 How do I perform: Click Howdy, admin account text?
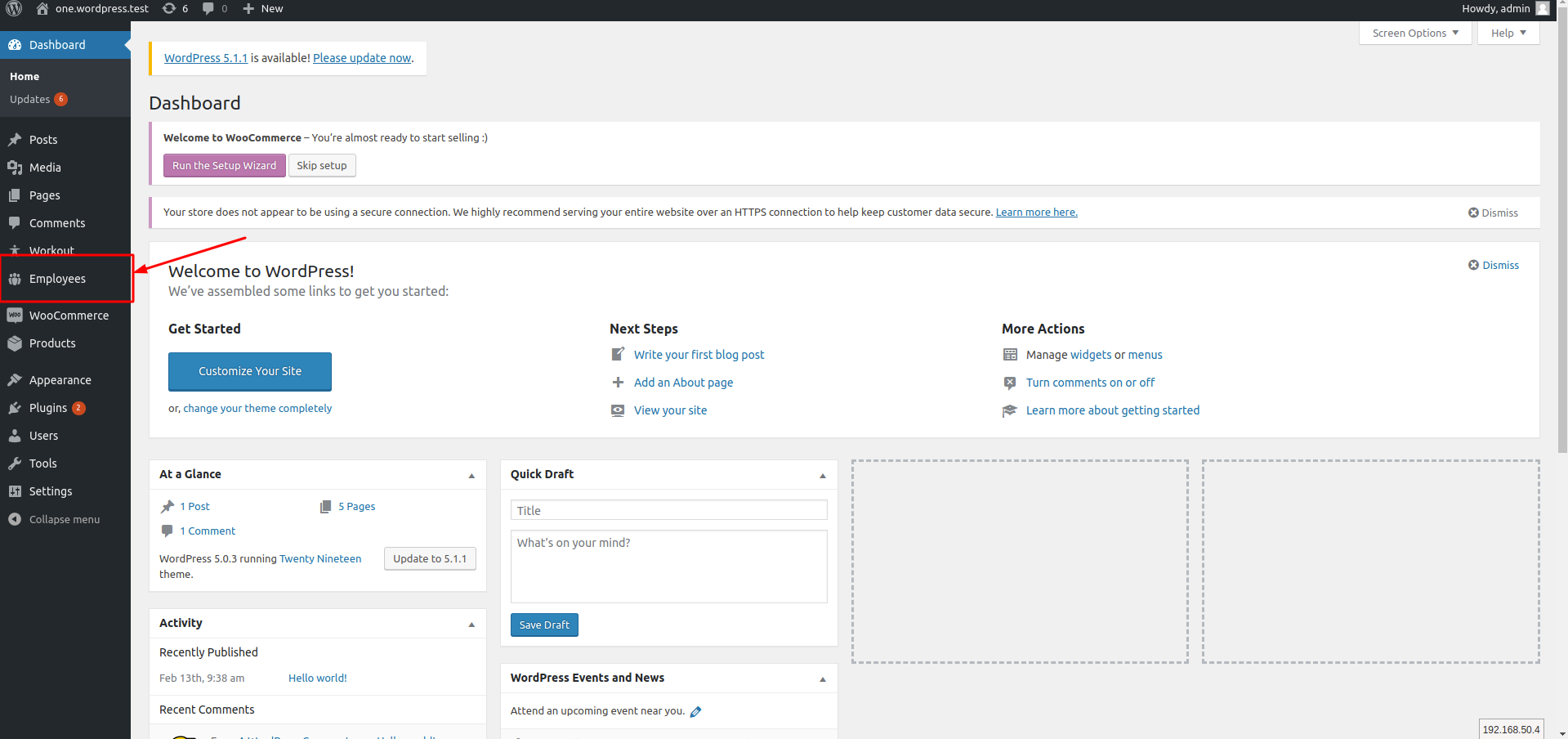[1496, 9]
